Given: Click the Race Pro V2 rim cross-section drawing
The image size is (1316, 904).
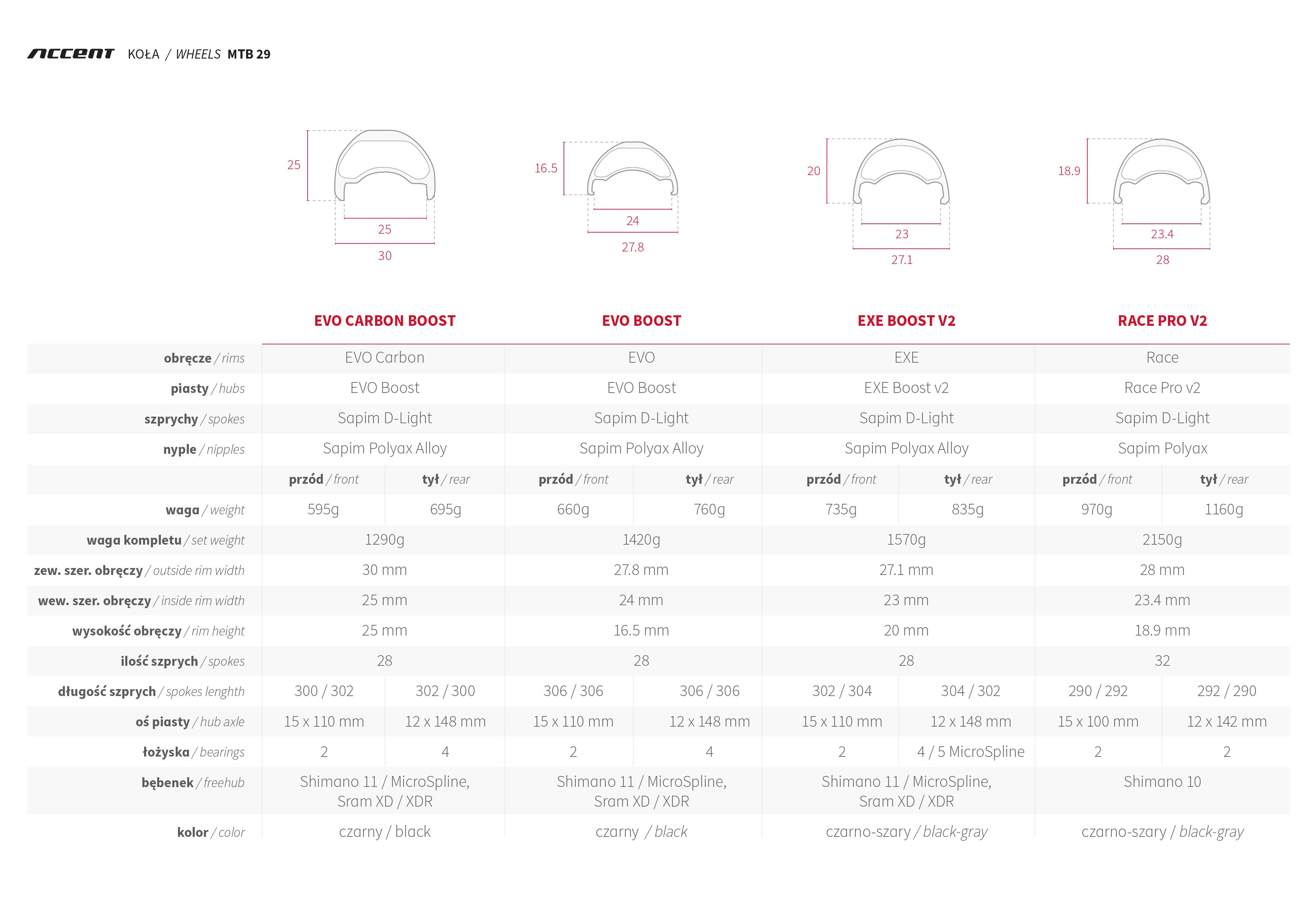Looking at the screenshot, I should point(1161,172).
